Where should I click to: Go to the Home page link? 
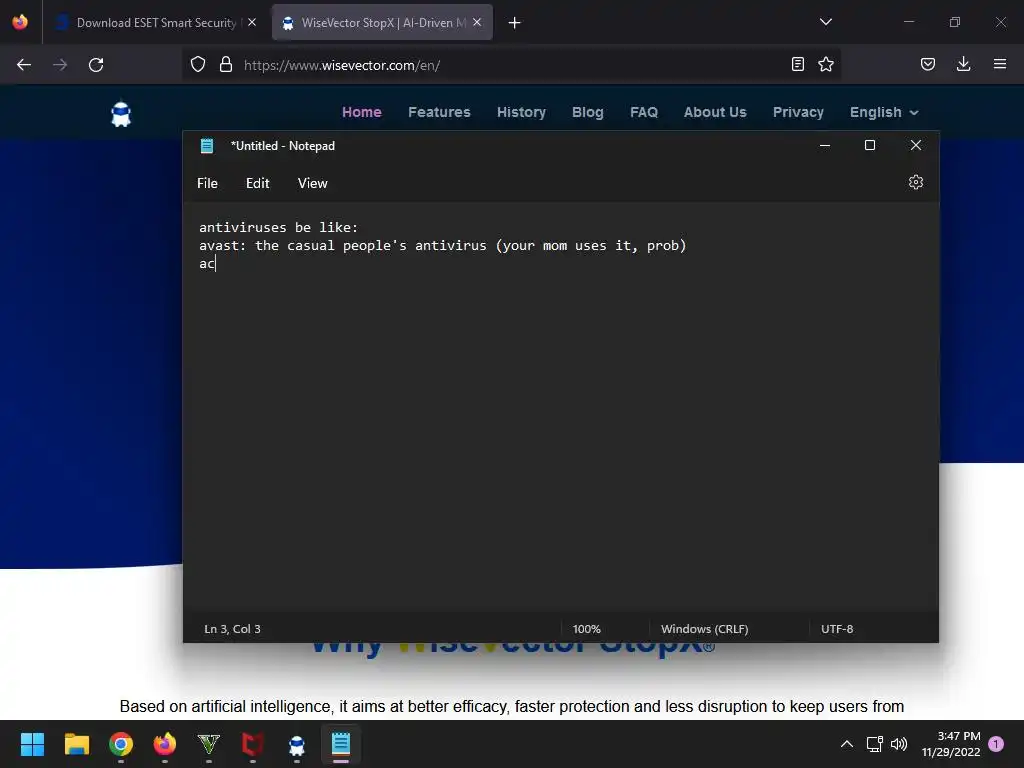tap(362, 112)
